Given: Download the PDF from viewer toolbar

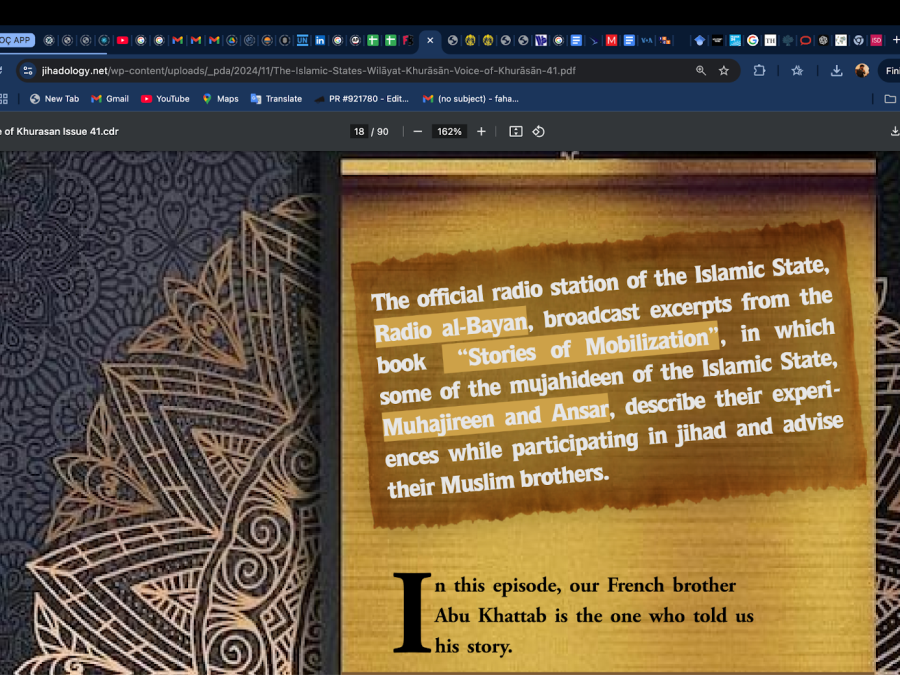Looking at the screenshot, I should [895, 131].
